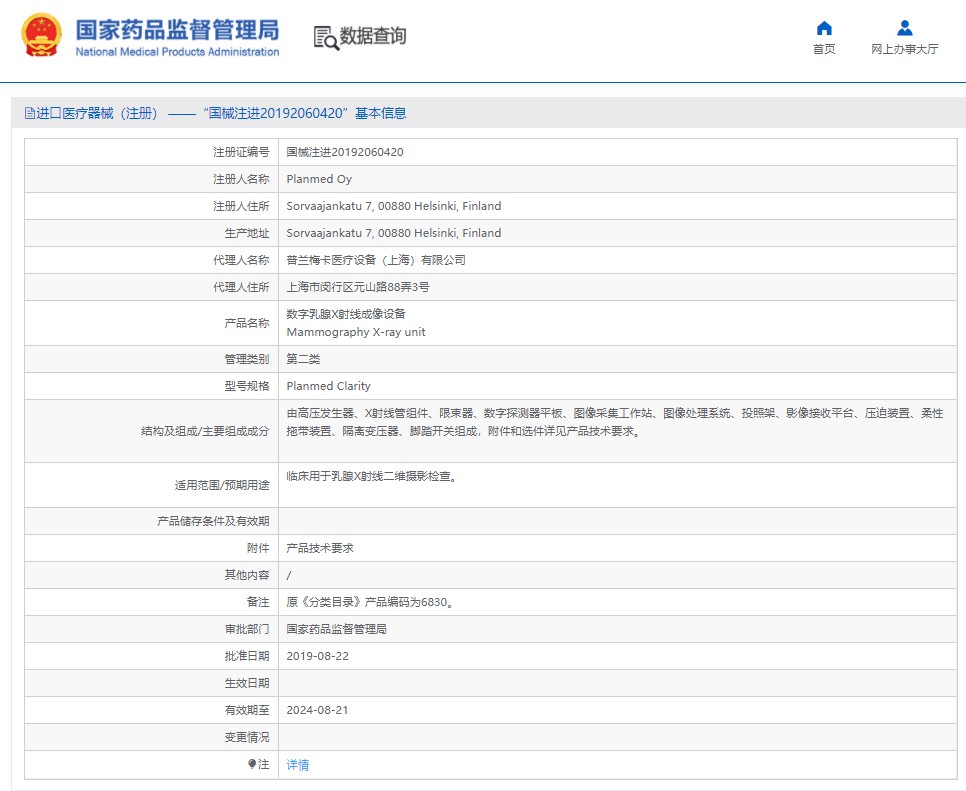Click the 第二类 management class value
966x791 pixels.
(x=303, y=359)
